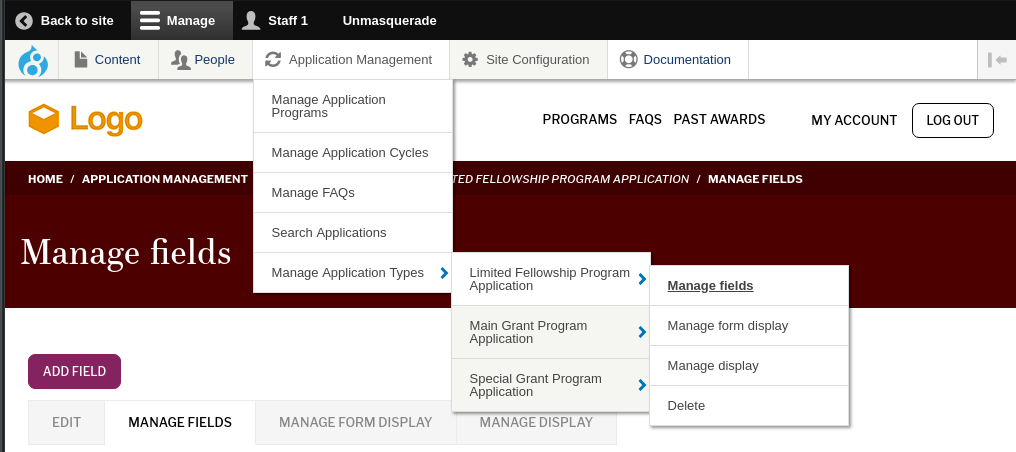1016x452 pixels.
Task: Click the Manage hamburger menu icon
Action: coord(150,20)
